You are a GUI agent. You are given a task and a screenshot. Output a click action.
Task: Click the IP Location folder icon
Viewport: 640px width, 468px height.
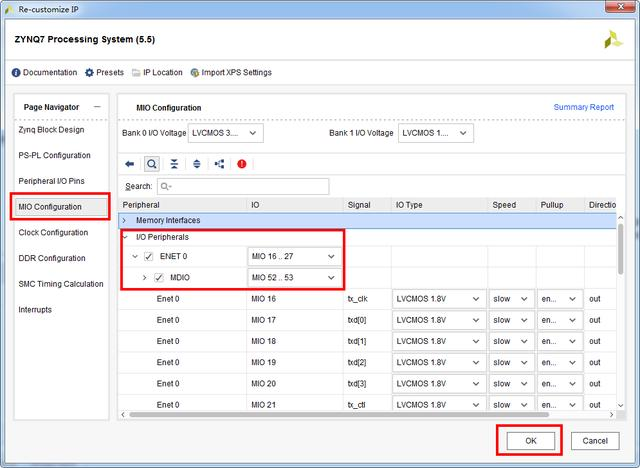[x=136, y=73]
